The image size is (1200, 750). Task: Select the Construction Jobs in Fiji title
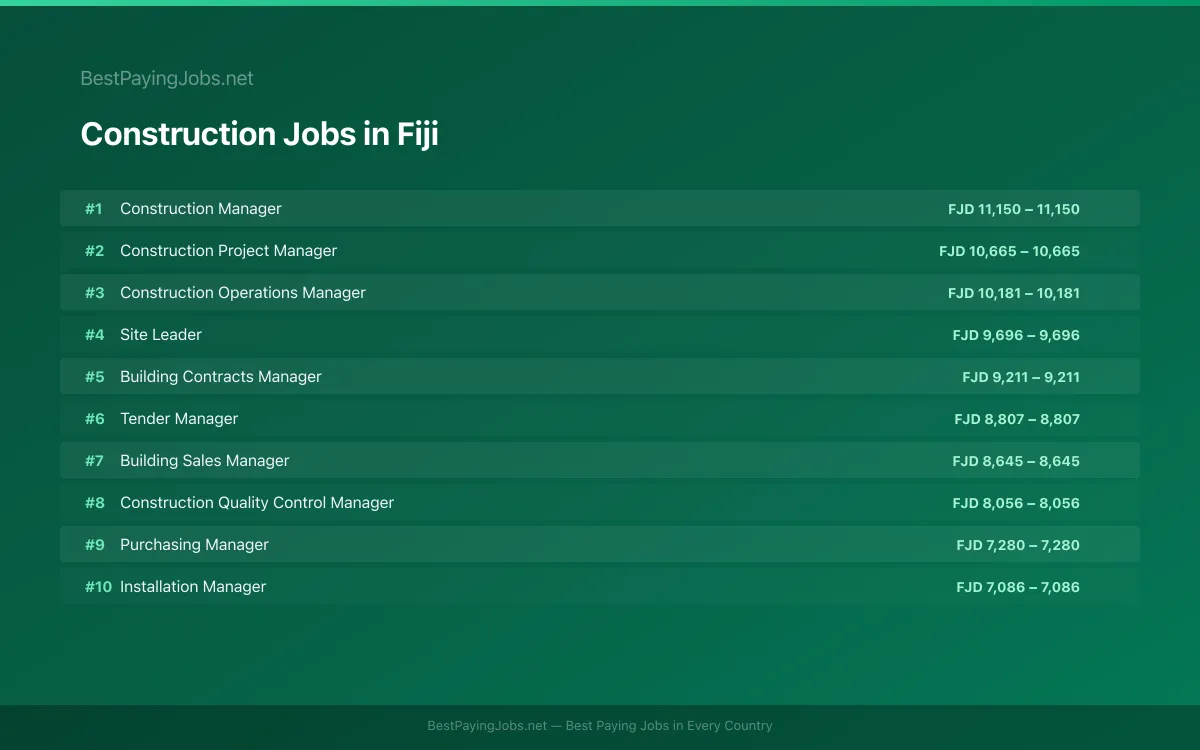pyautogui.click(x=259, y=134)
